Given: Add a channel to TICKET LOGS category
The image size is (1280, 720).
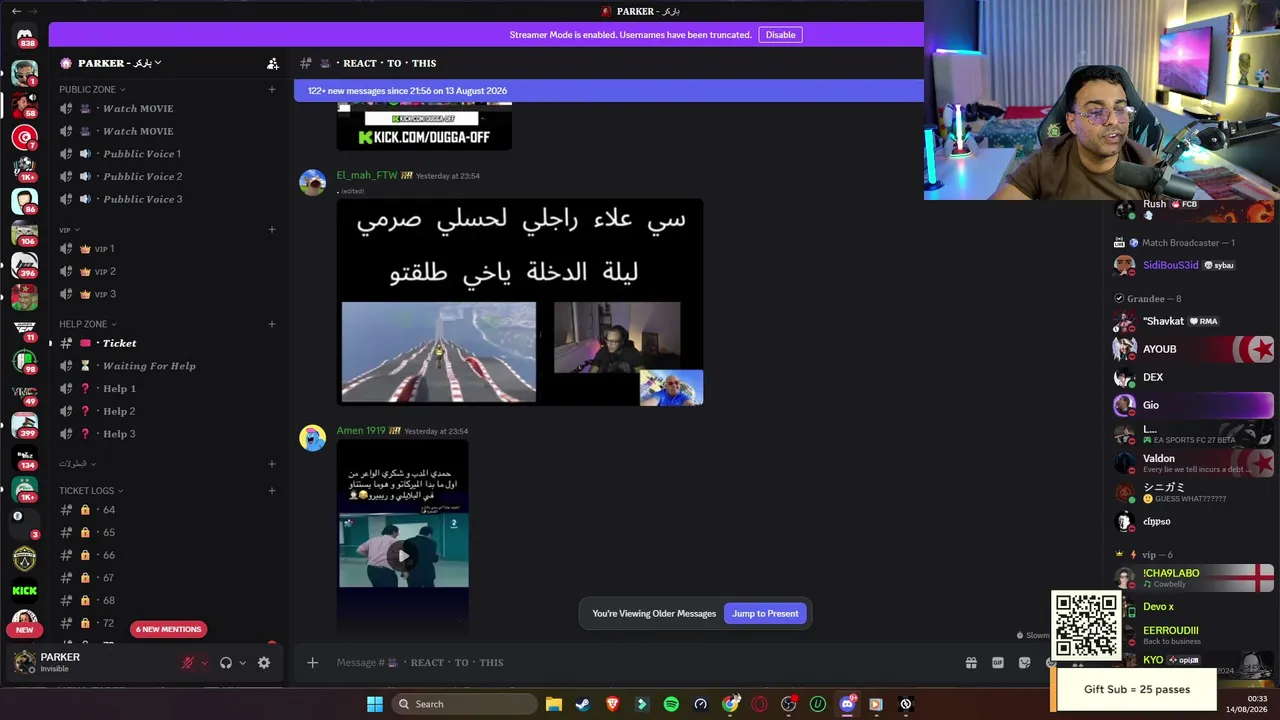Looking at the screenshot, I should 272,490.
